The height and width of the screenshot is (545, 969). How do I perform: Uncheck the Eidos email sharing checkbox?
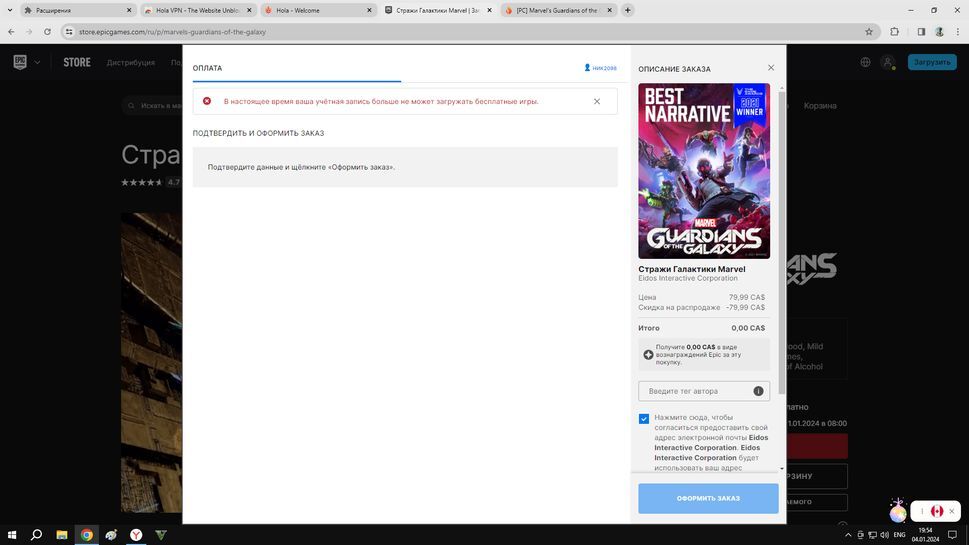click(644, 419)
